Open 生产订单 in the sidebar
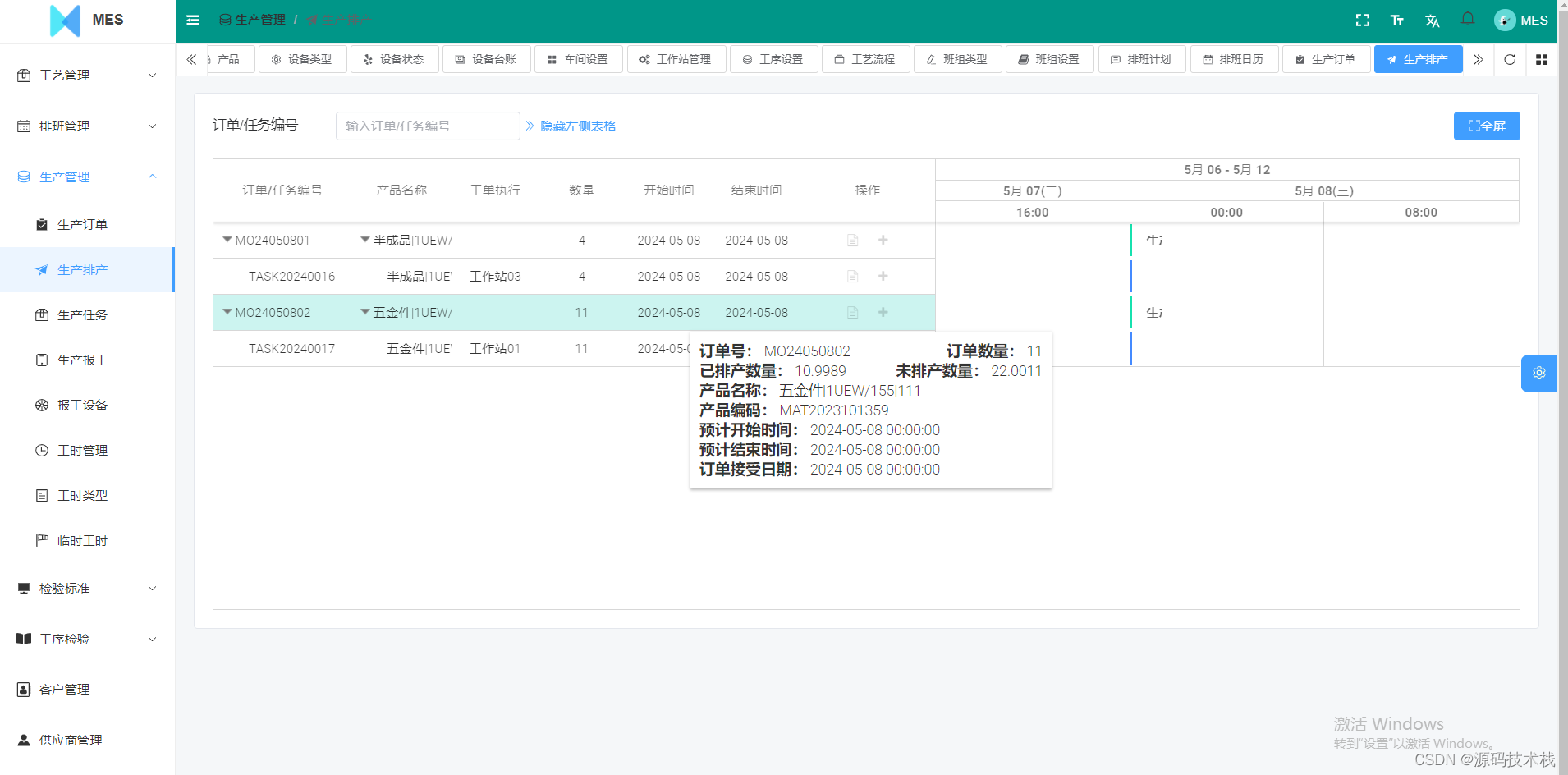The width and height of the screenshot is (1568, 775). point(87,225)
